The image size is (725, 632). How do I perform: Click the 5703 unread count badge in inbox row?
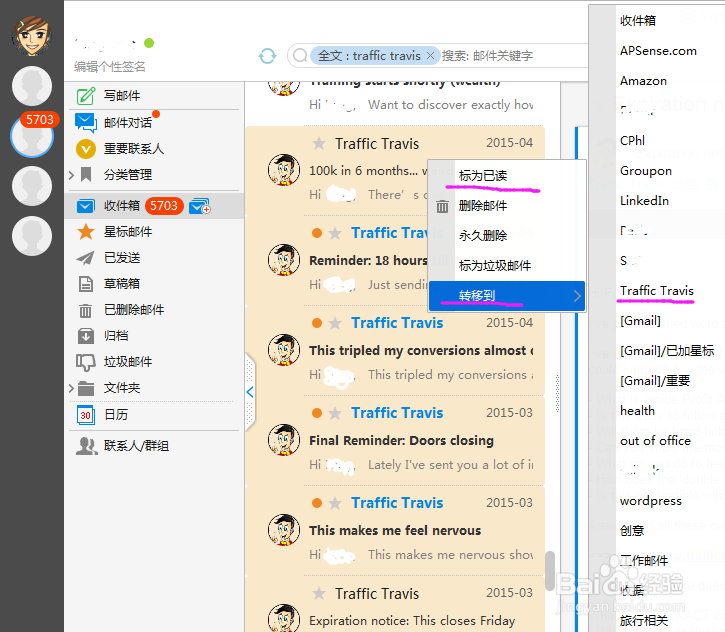pos(164,206)
